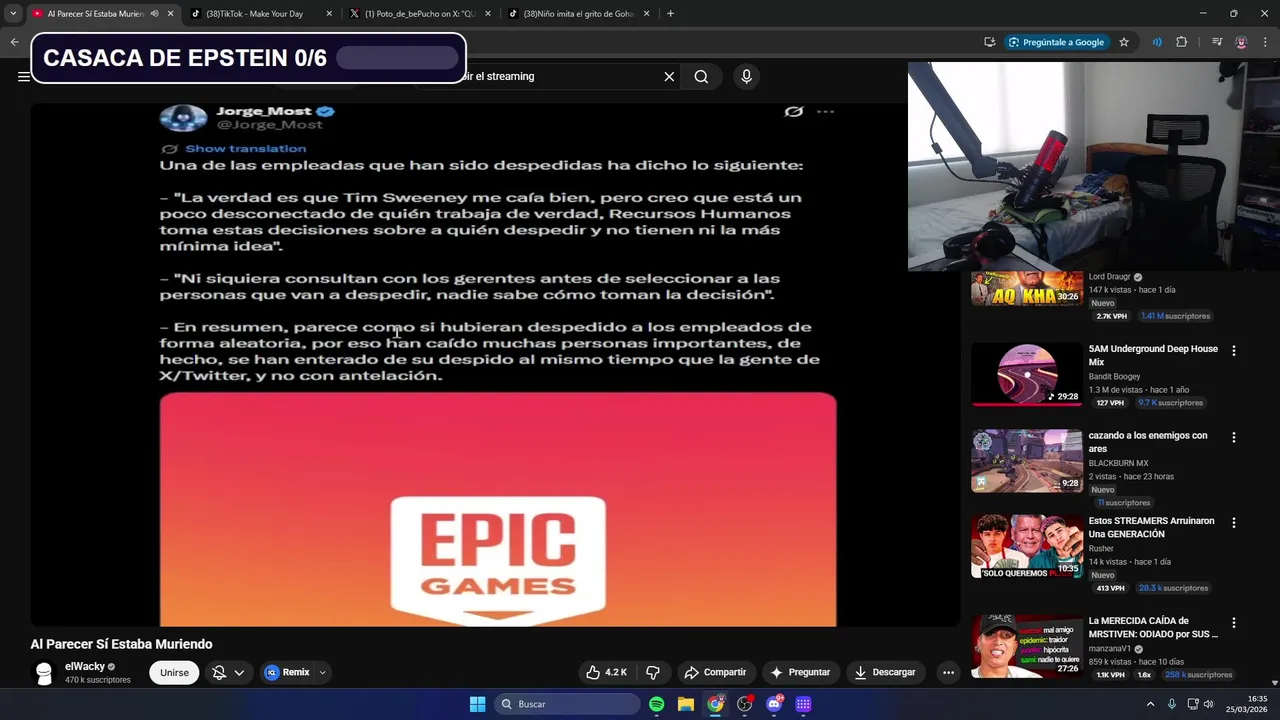Open OBS Studio from the taskbar
Viewport: 1280px width, 720px height.
click(745, 704)
